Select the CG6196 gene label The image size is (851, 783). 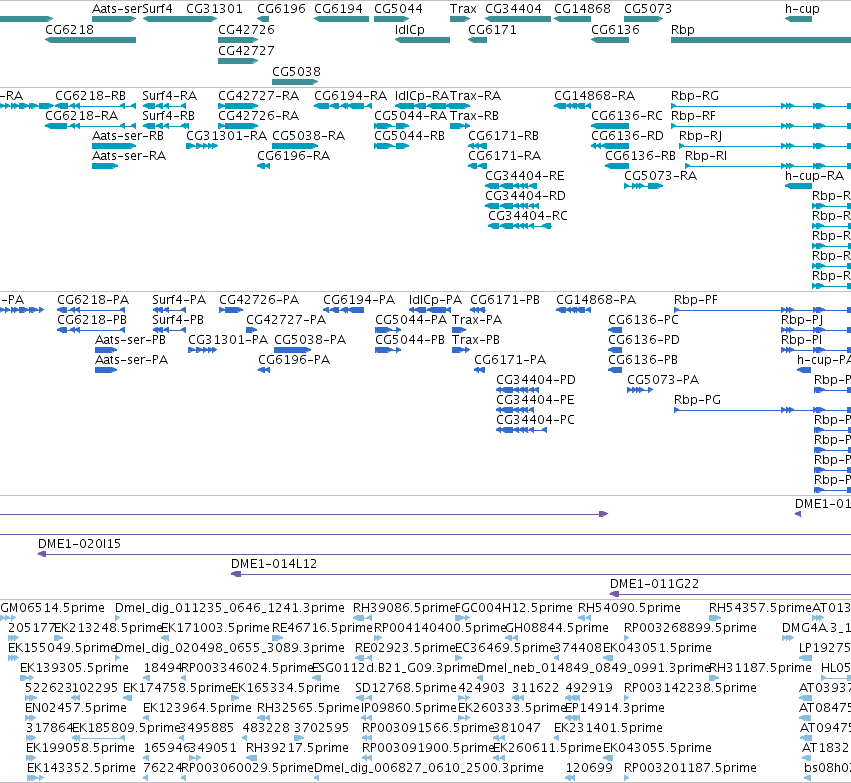281,9
